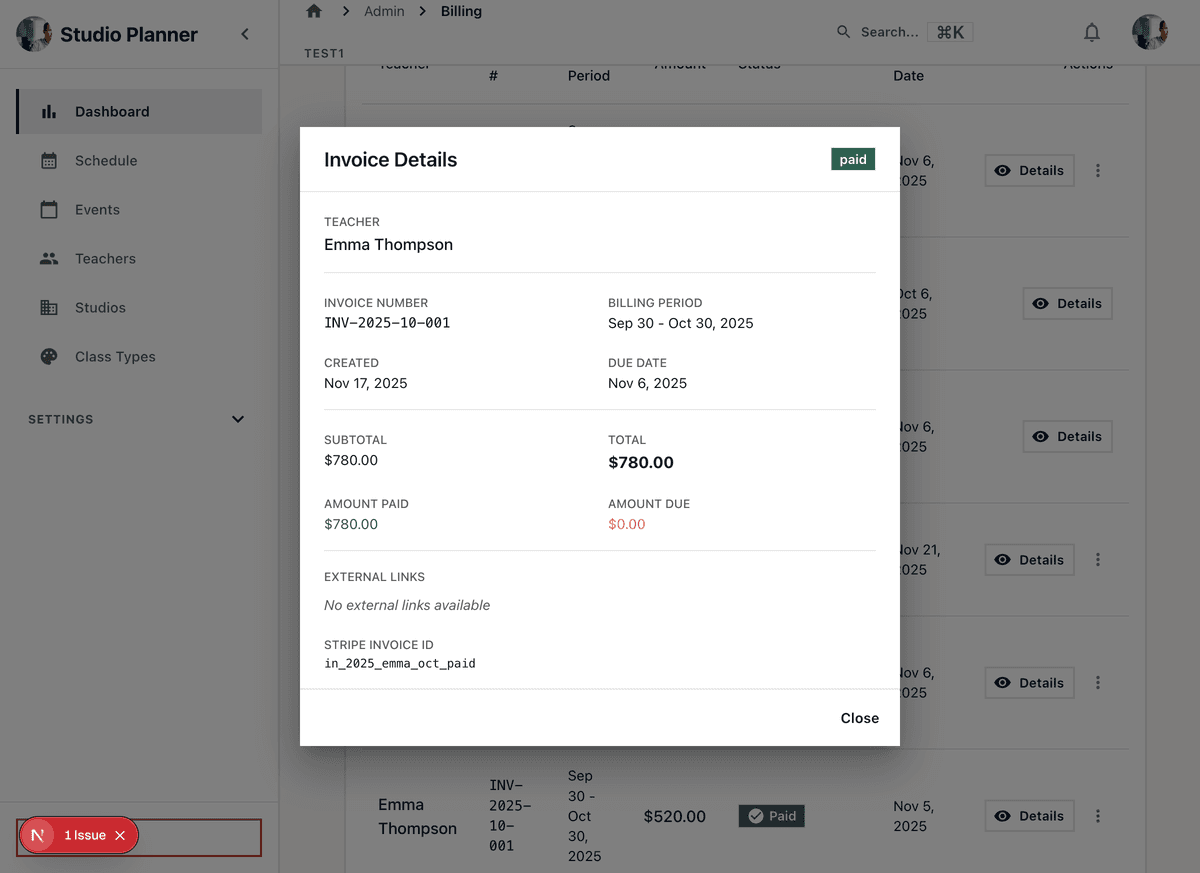Click the paid status badge in the modal
This screenshot has width=1200, height=873.
pyautogui.click(x=852, y=158)
